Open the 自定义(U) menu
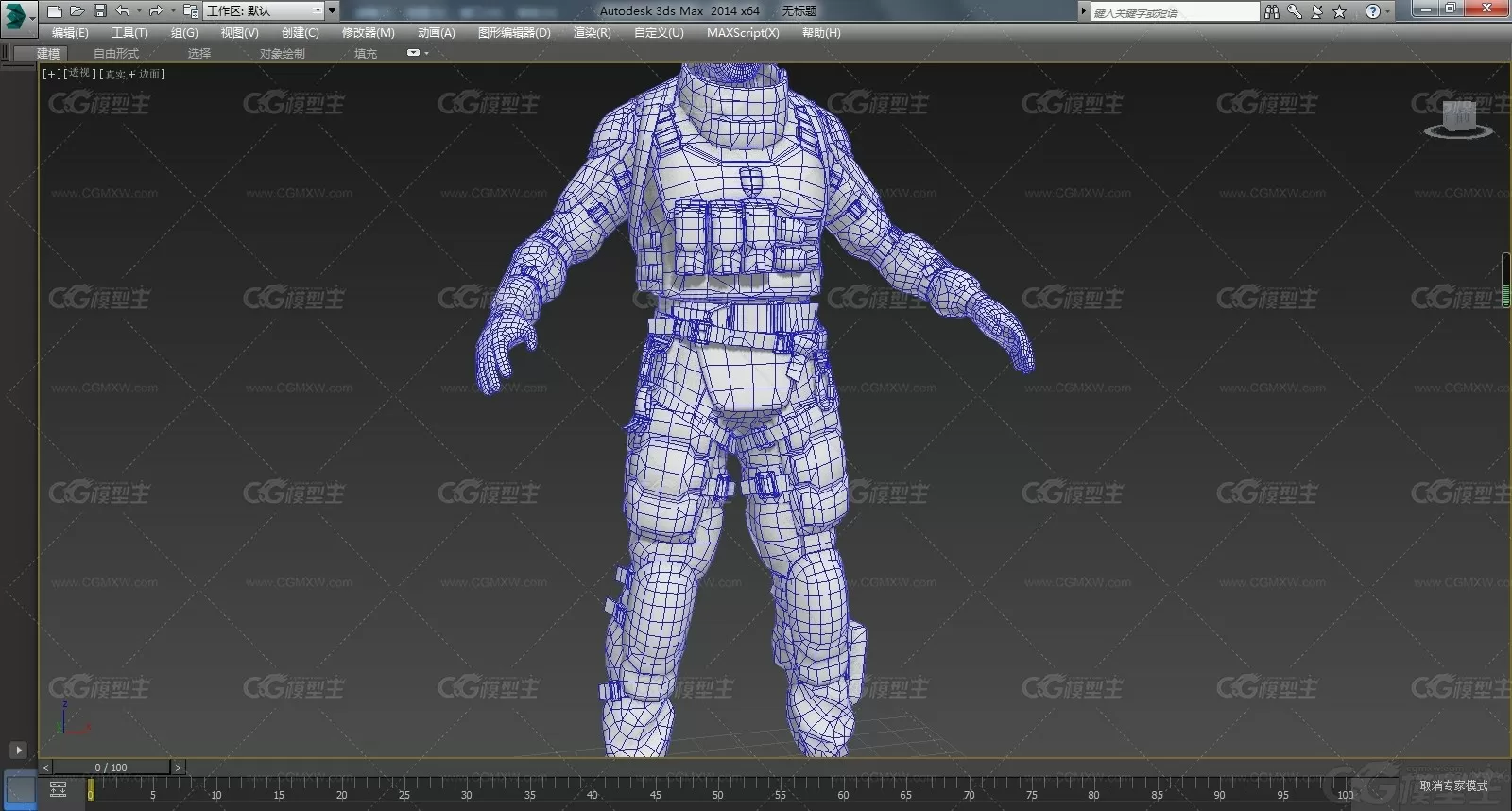This screenshot has height=811, width=1512. click(659, 32)
